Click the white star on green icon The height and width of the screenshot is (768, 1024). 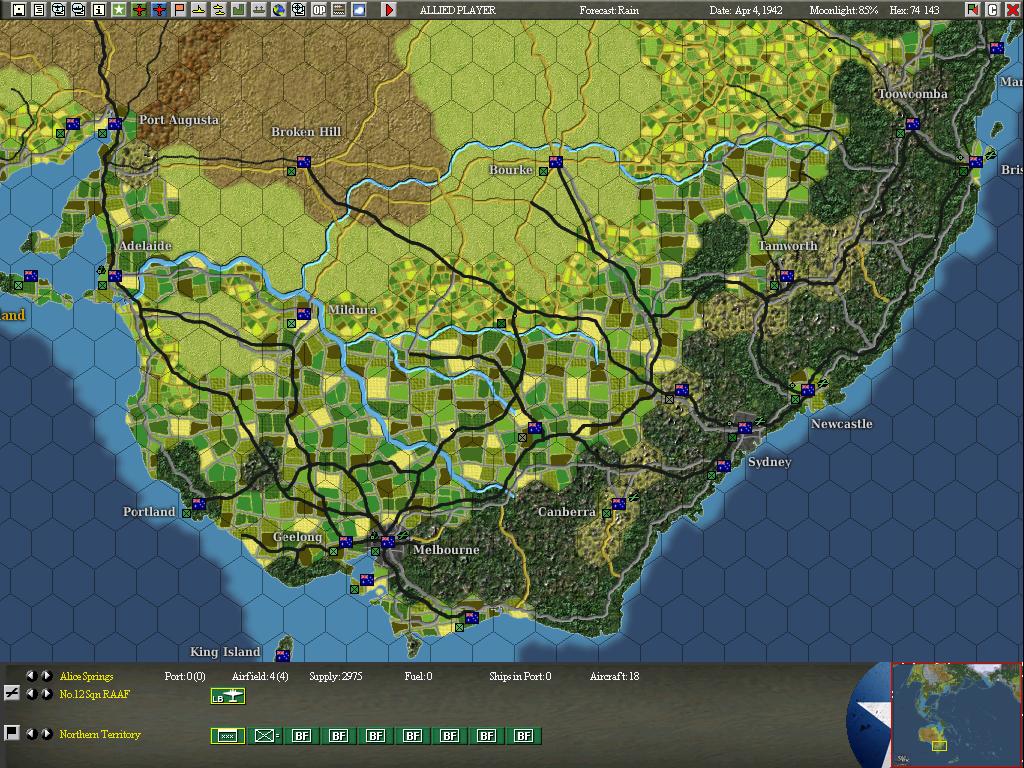point(118,10)
